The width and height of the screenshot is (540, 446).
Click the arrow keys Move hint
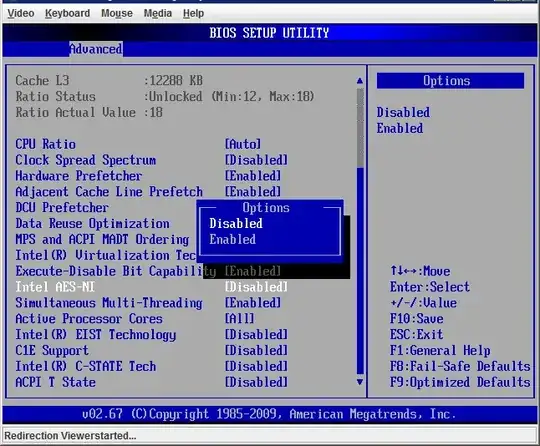click(x=420, y=271)
